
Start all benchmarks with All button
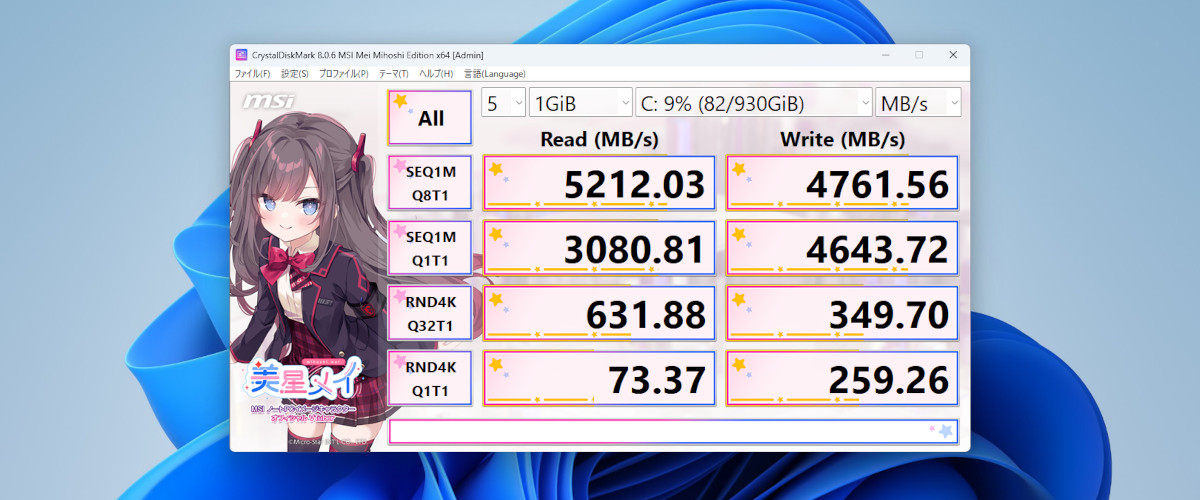tap(430, 118)
